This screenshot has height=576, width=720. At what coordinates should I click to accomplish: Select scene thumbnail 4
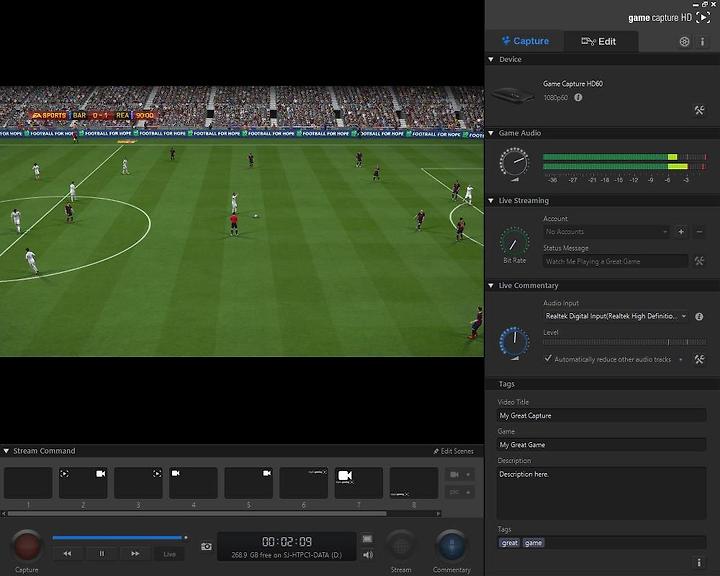coord(193,483)
